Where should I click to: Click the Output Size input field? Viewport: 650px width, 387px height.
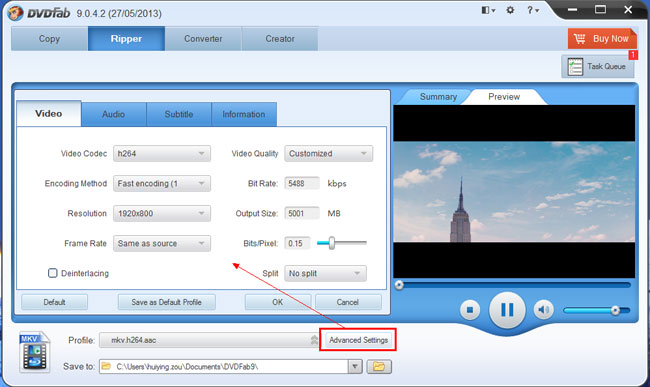[302, 213]
